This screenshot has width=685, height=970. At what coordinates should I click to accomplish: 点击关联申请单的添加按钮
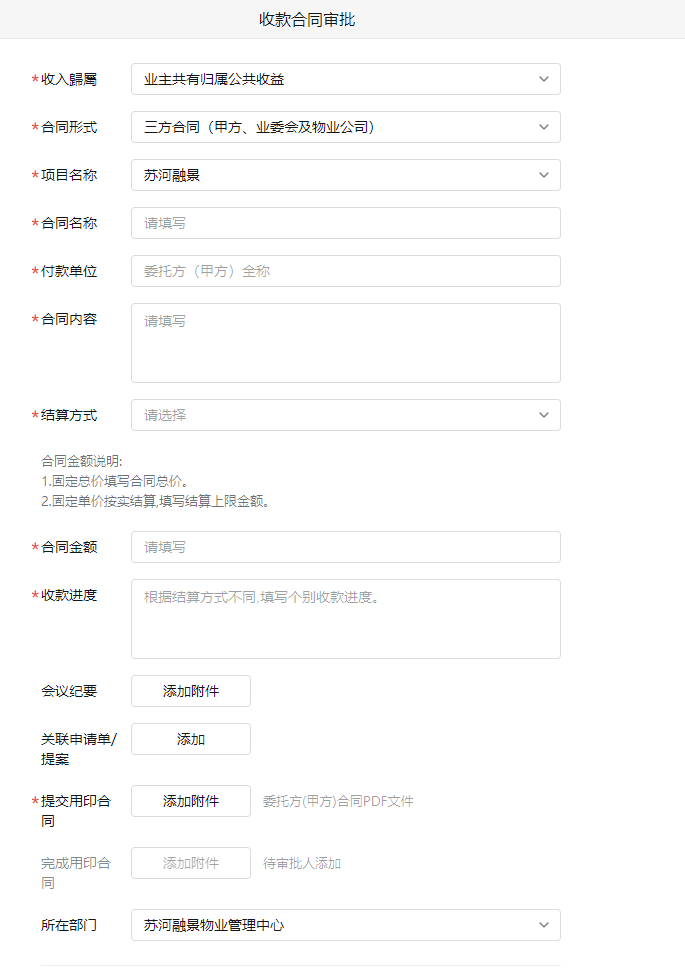point(190,739)
